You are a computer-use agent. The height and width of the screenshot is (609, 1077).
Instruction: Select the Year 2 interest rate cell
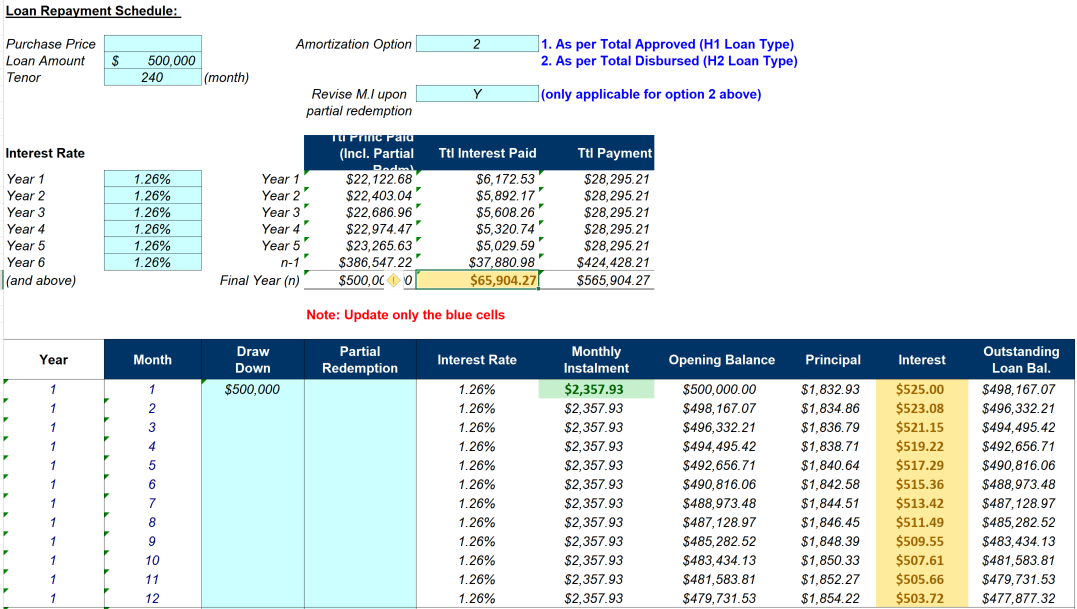(x=152, y=196)
